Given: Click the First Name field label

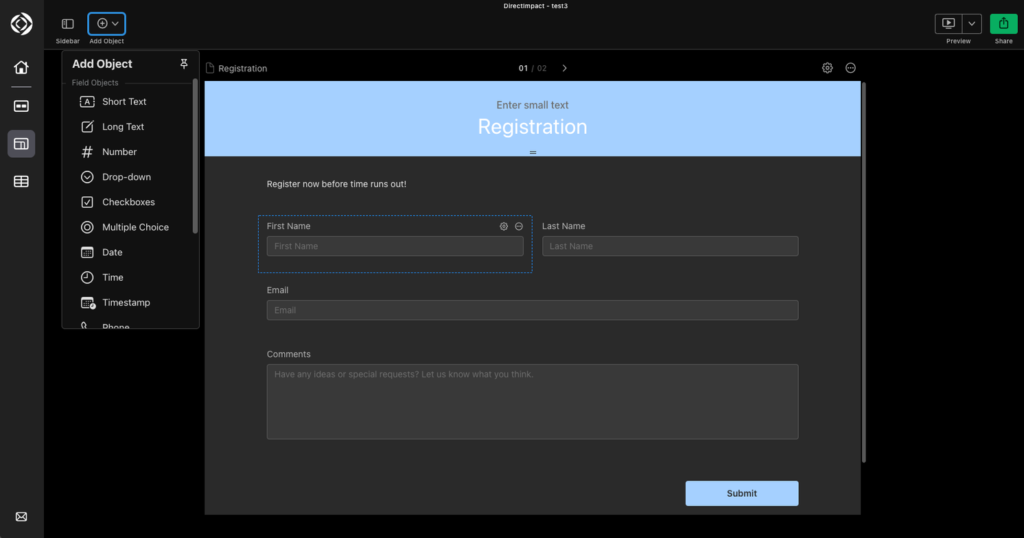Looking at the screenshot, I should pos(289,226).
